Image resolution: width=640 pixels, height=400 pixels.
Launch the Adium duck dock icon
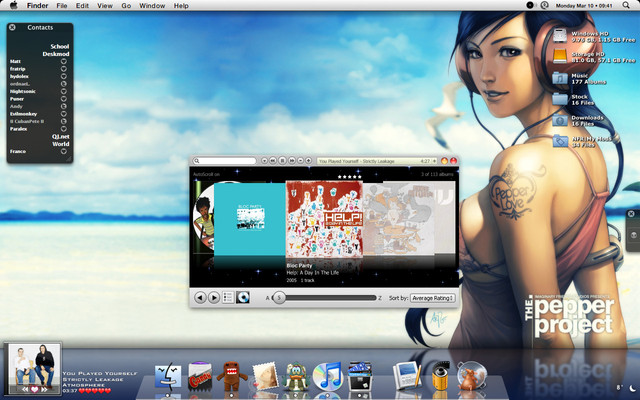(296, 376)
